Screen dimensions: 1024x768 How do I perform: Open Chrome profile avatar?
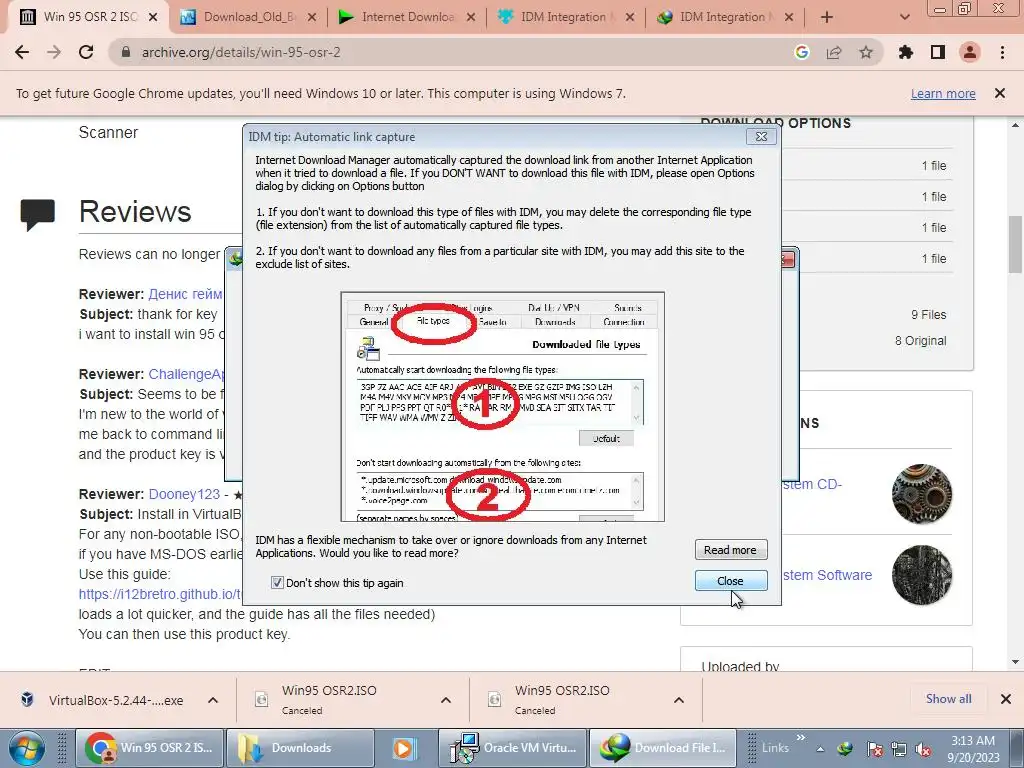pos(970,52)
